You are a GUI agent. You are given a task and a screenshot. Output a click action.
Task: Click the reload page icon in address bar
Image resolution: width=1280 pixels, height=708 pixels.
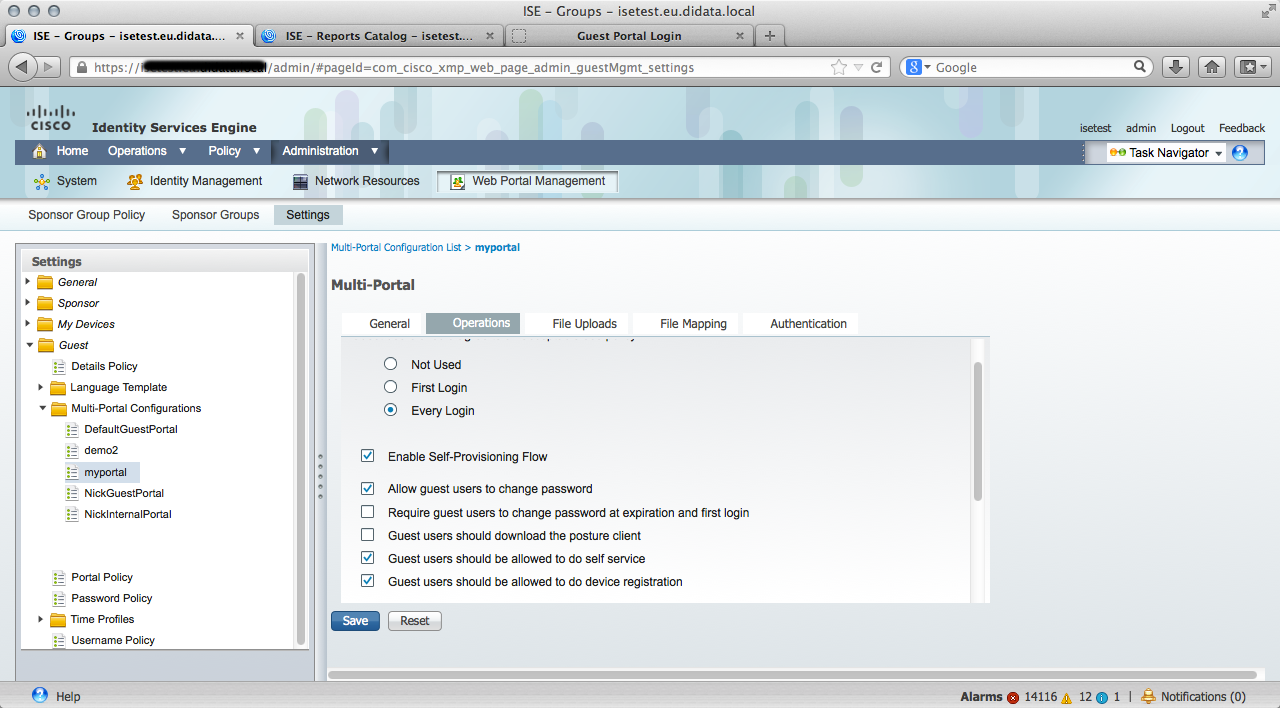click(x=876, y=67)
